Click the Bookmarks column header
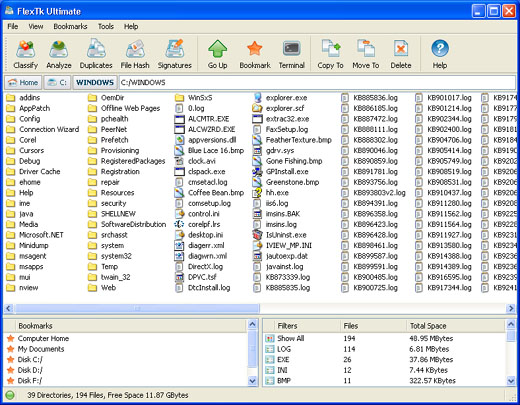This screenshot has width=520, height=405. coord(130,326)
